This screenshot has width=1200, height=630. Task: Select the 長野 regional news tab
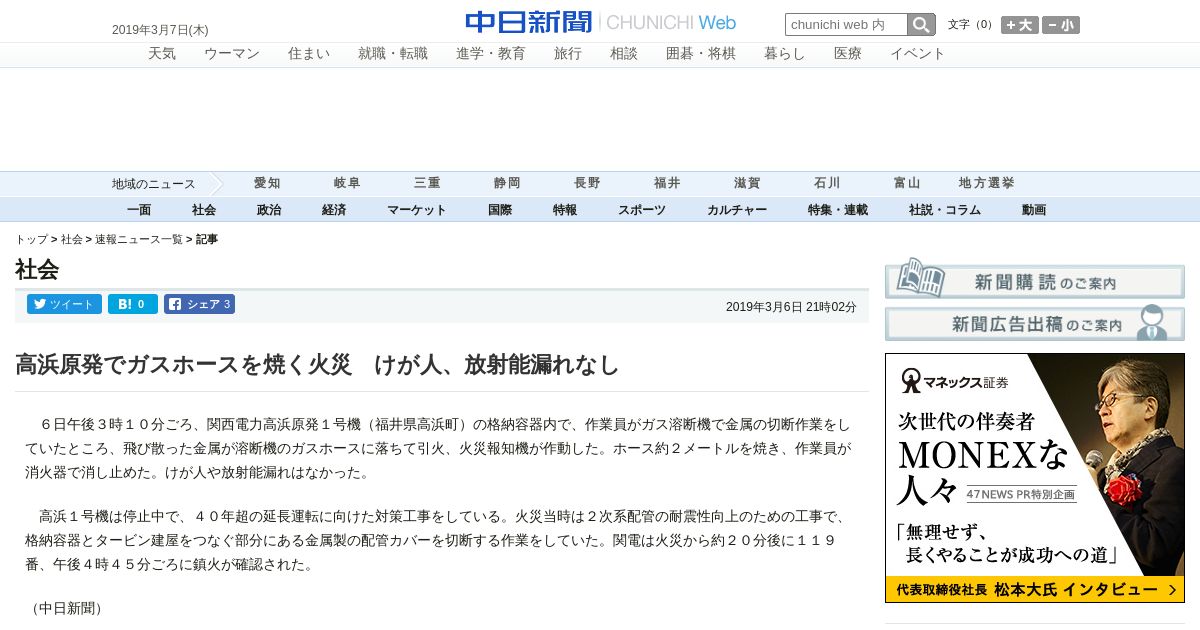(x=587, y=183)
